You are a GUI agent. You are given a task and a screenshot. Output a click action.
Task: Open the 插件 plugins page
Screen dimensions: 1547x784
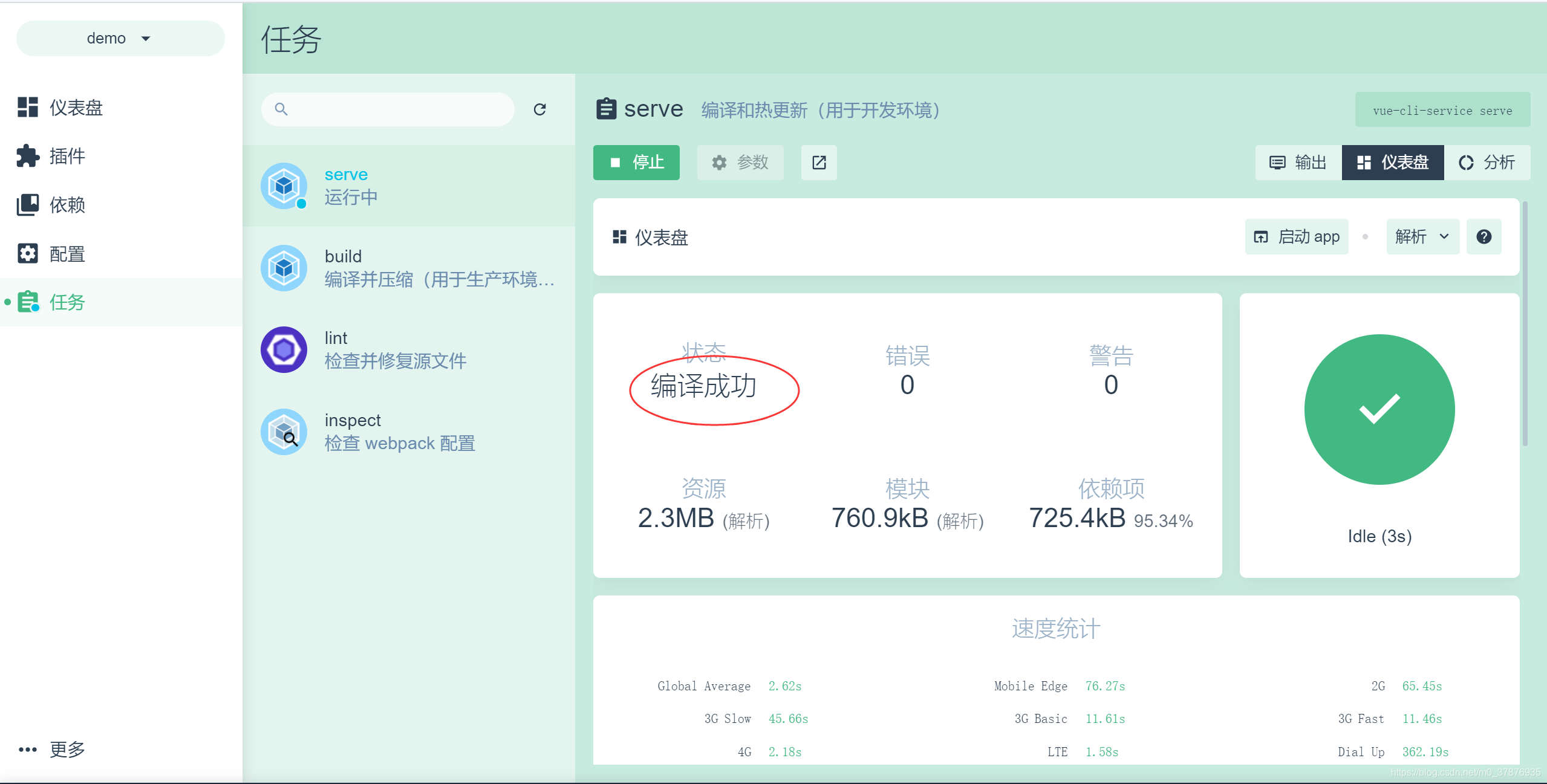tap(121, 156)
